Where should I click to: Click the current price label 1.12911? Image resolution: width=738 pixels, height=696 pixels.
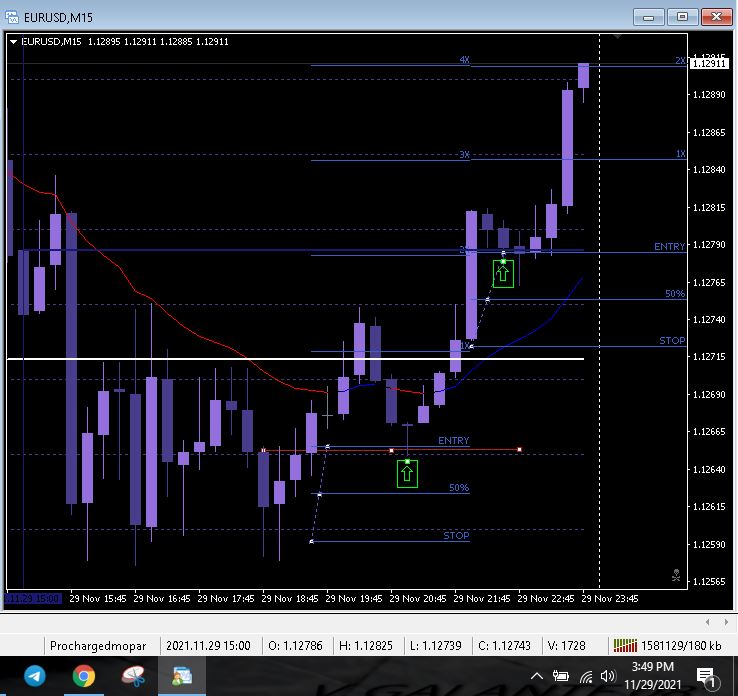coord(709,64)
